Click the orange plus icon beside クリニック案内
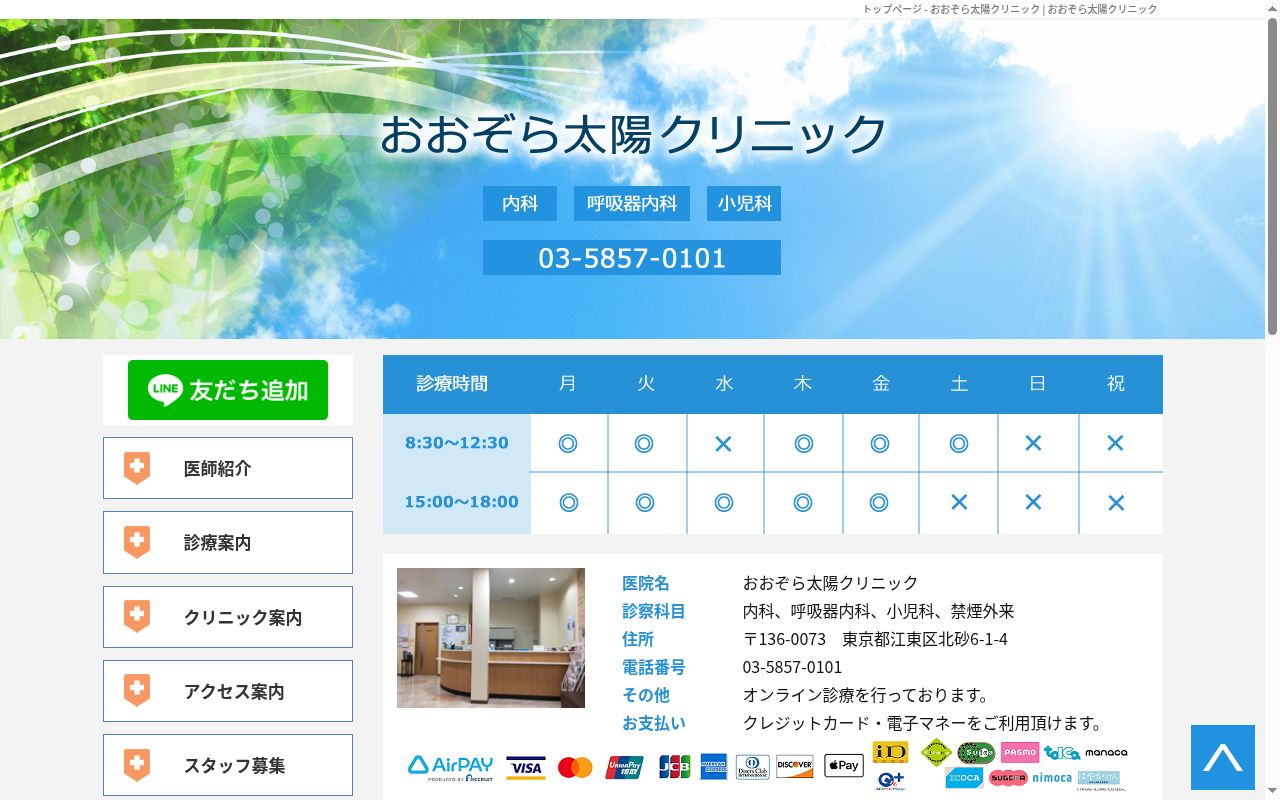 click(x=137, y=617)
